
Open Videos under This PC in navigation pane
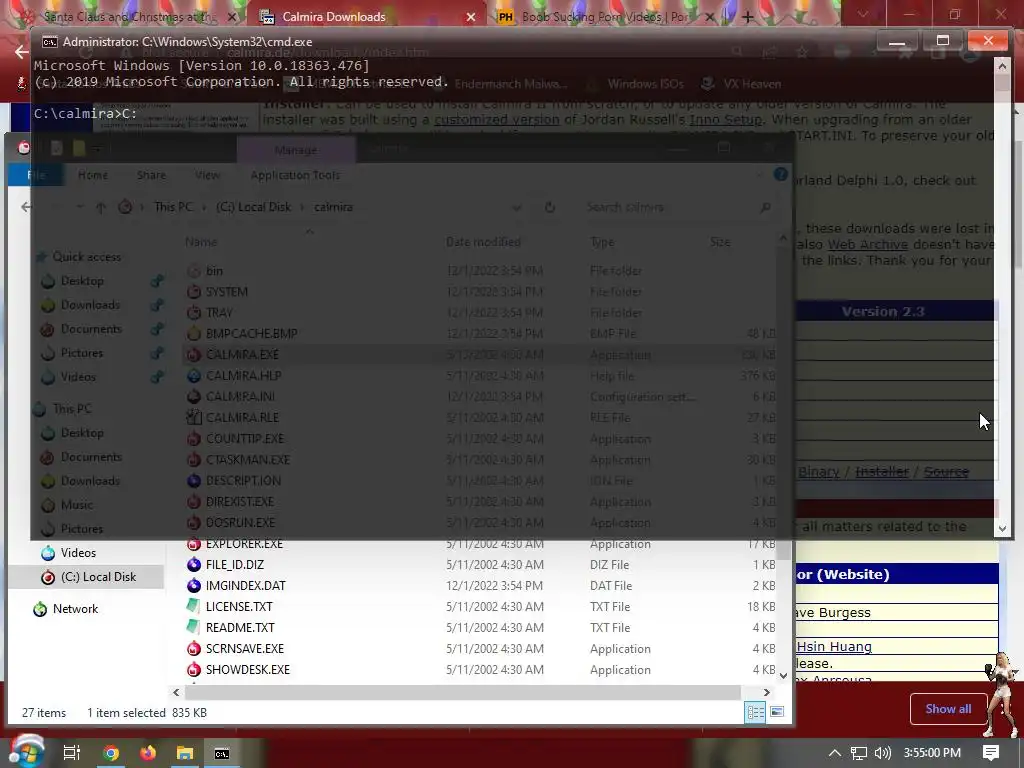pos(78,553)
